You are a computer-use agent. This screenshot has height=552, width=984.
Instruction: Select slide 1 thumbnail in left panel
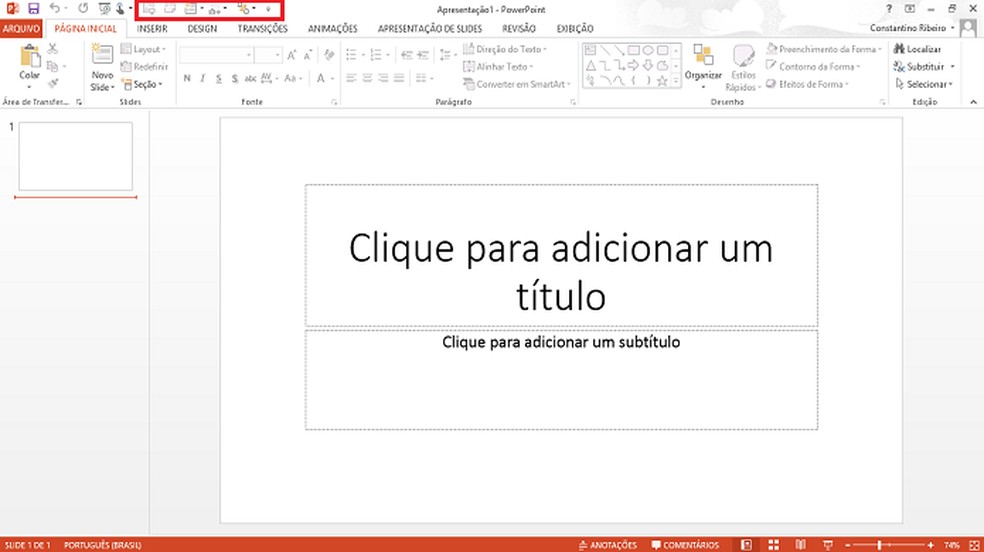tap(75, 156)
